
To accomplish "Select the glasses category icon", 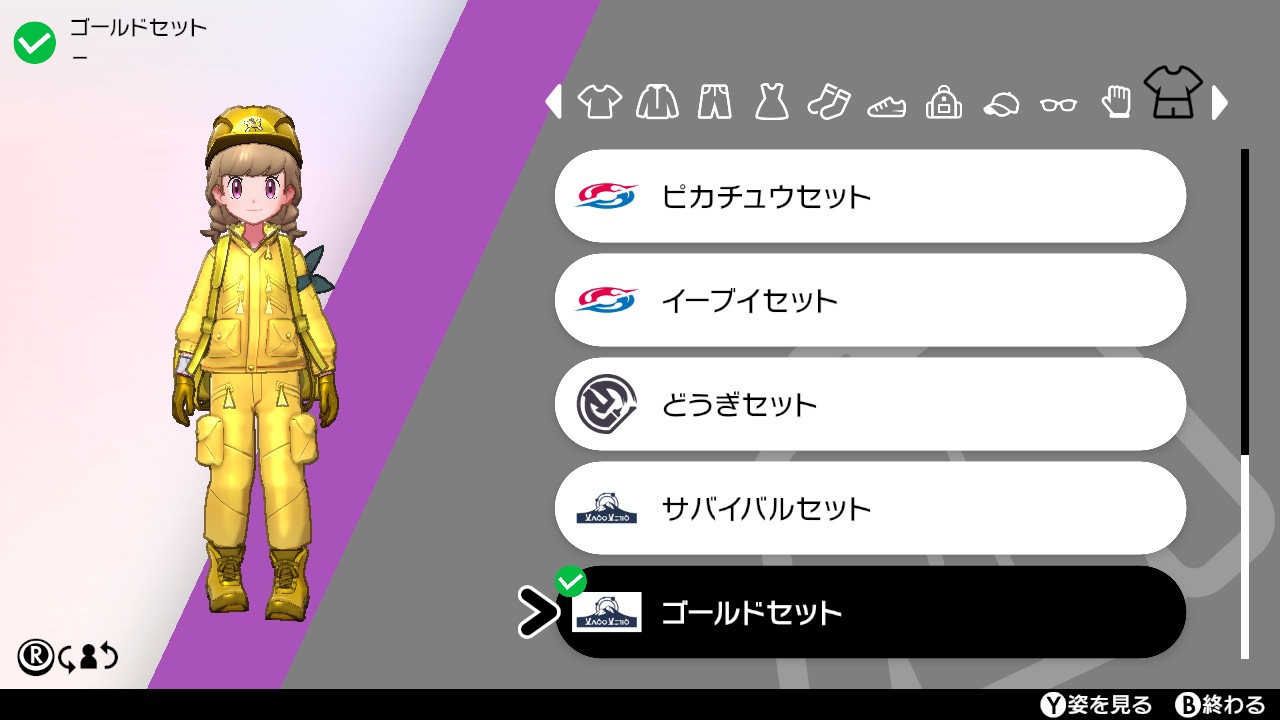I will pyautogui.click(x=1058, y=104).
